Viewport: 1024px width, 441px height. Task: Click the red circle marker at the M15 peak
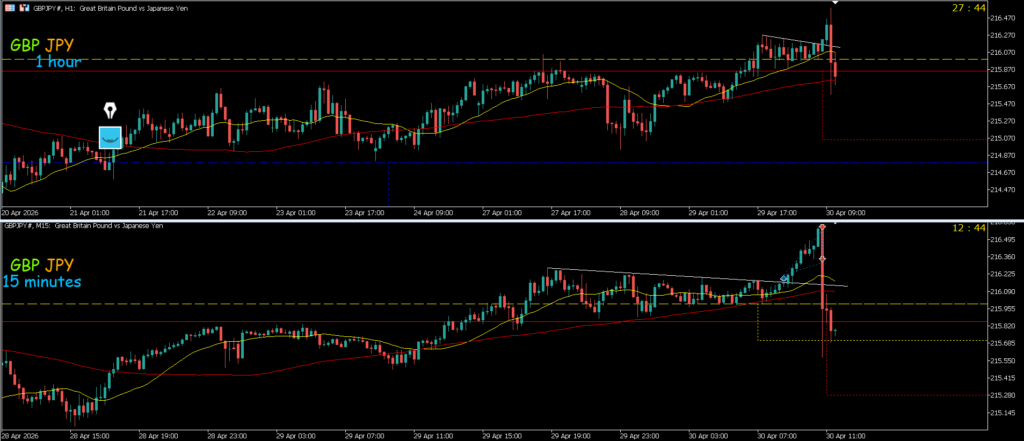822,228
